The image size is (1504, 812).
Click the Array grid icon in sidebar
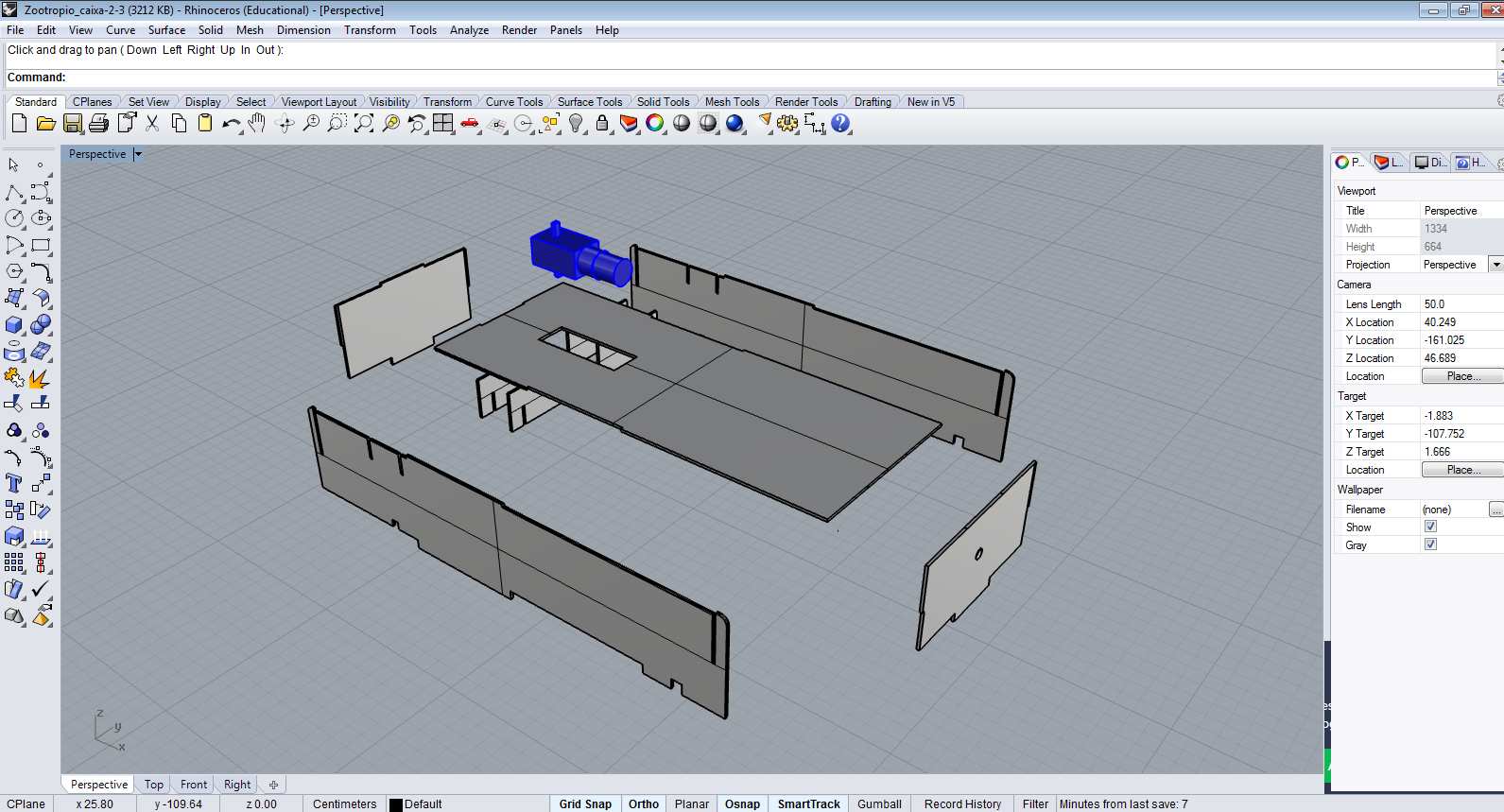pyautogui.click(x=14, y=562)
